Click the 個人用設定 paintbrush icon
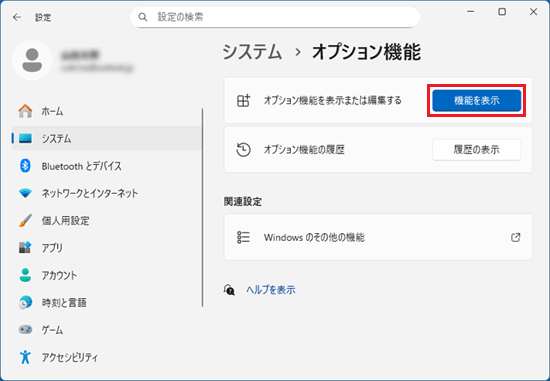Viewport: 550px width, 381px height. pos(25,220)
